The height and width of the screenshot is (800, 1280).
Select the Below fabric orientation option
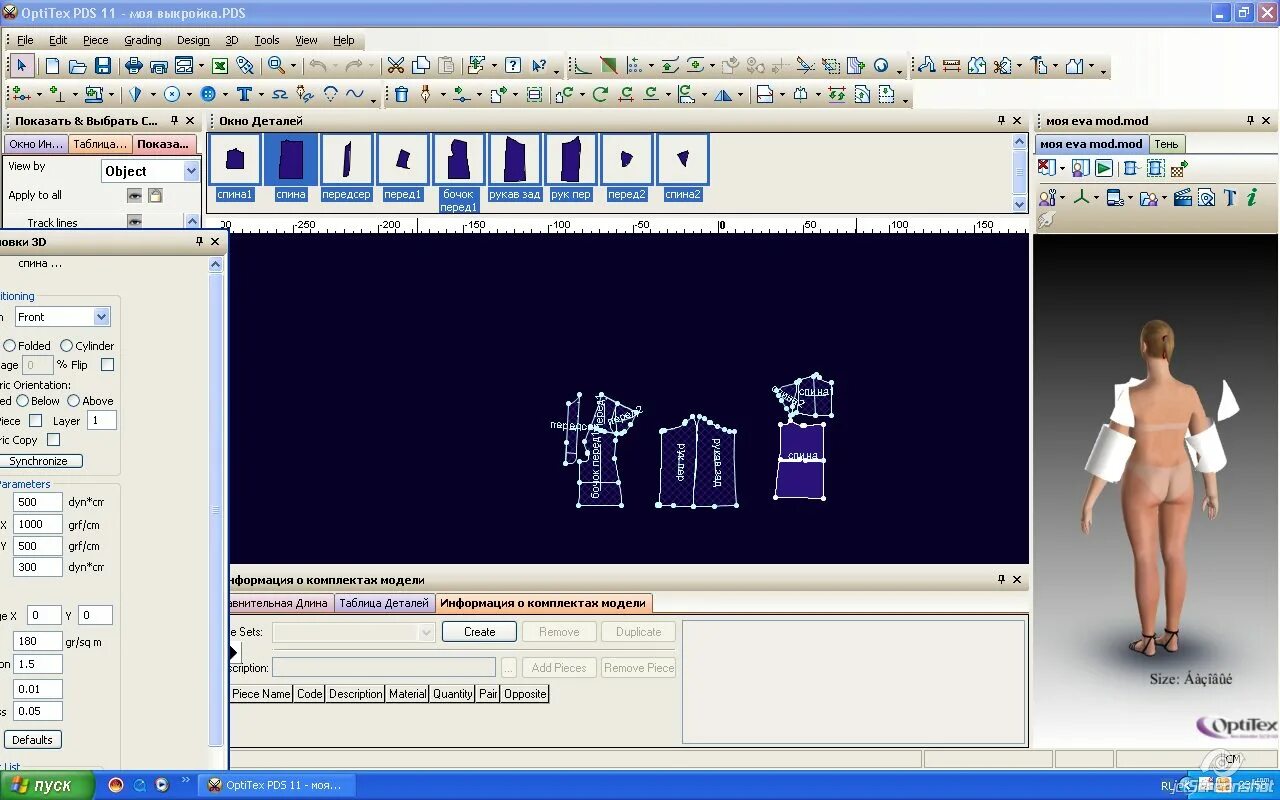point(23,400)
